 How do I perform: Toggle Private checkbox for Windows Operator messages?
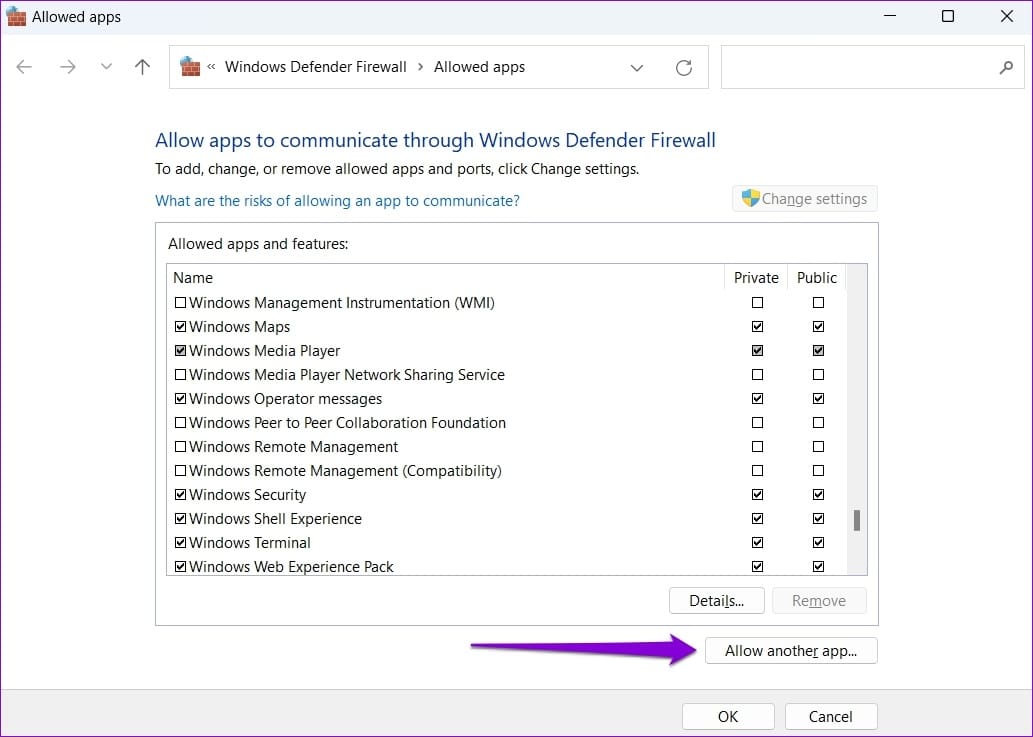point(758,398)
